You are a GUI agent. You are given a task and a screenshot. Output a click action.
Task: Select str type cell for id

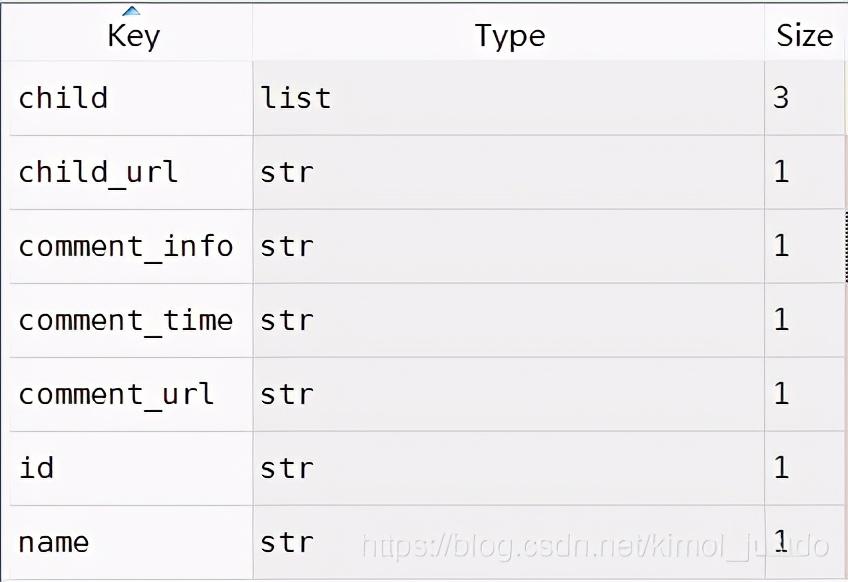(509, 468)
